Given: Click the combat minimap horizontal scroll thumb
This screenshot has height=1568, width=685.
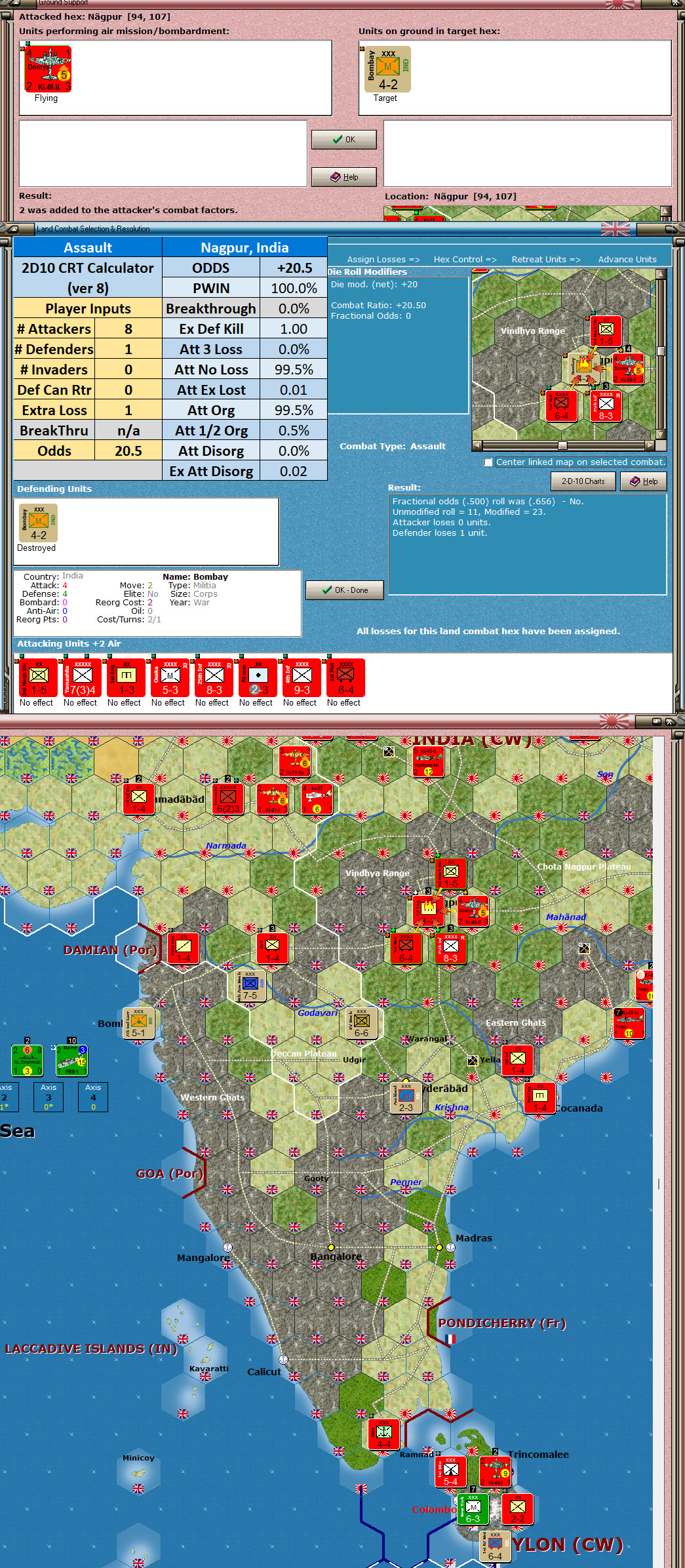Looking at the screenshot, I should click(562, 445).
